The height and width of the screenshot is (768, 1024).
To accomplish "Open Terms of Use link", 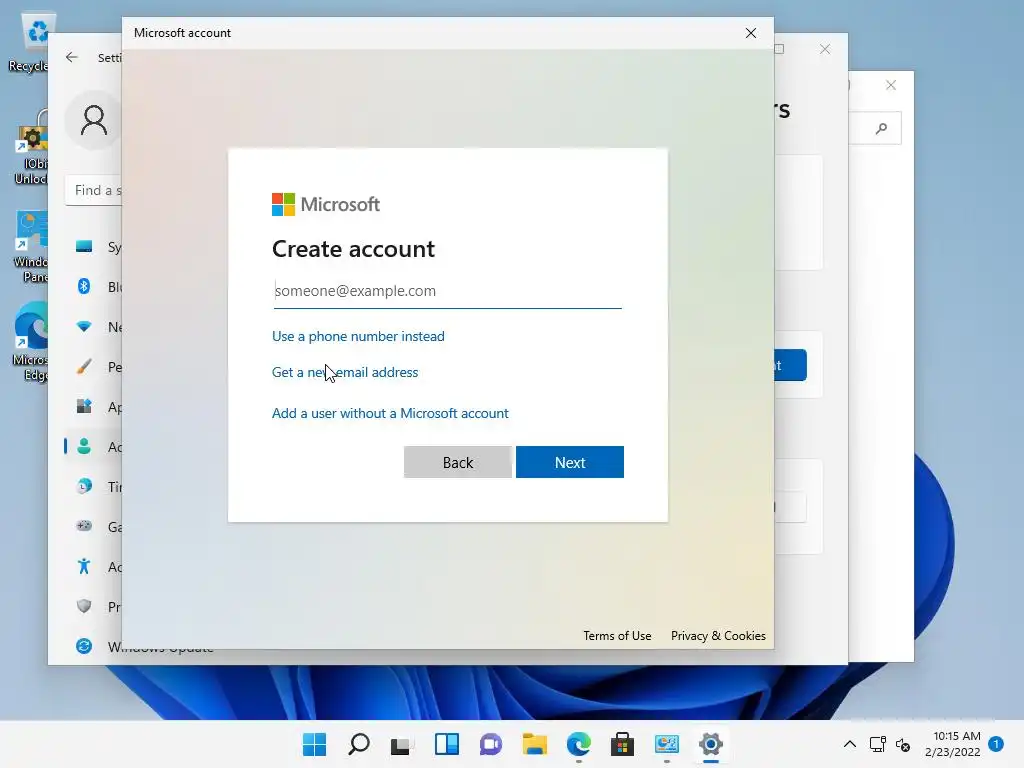I will point(617,635).
